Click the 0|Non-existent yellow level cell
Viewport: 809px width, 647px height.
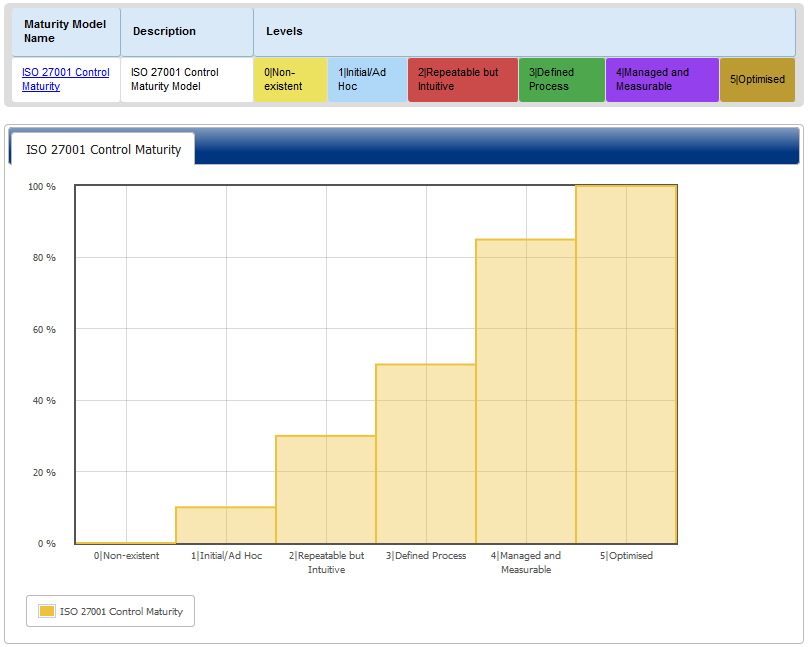click(290, 79)
